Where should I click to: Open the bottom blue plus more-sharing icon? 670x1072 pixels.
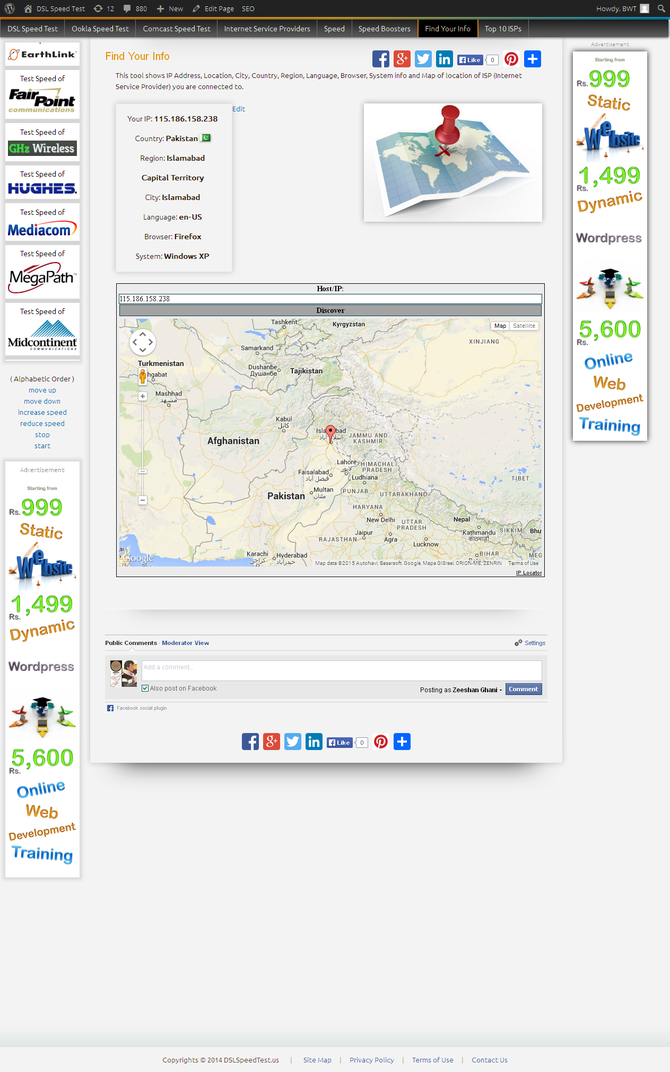[x=402, y=742]
